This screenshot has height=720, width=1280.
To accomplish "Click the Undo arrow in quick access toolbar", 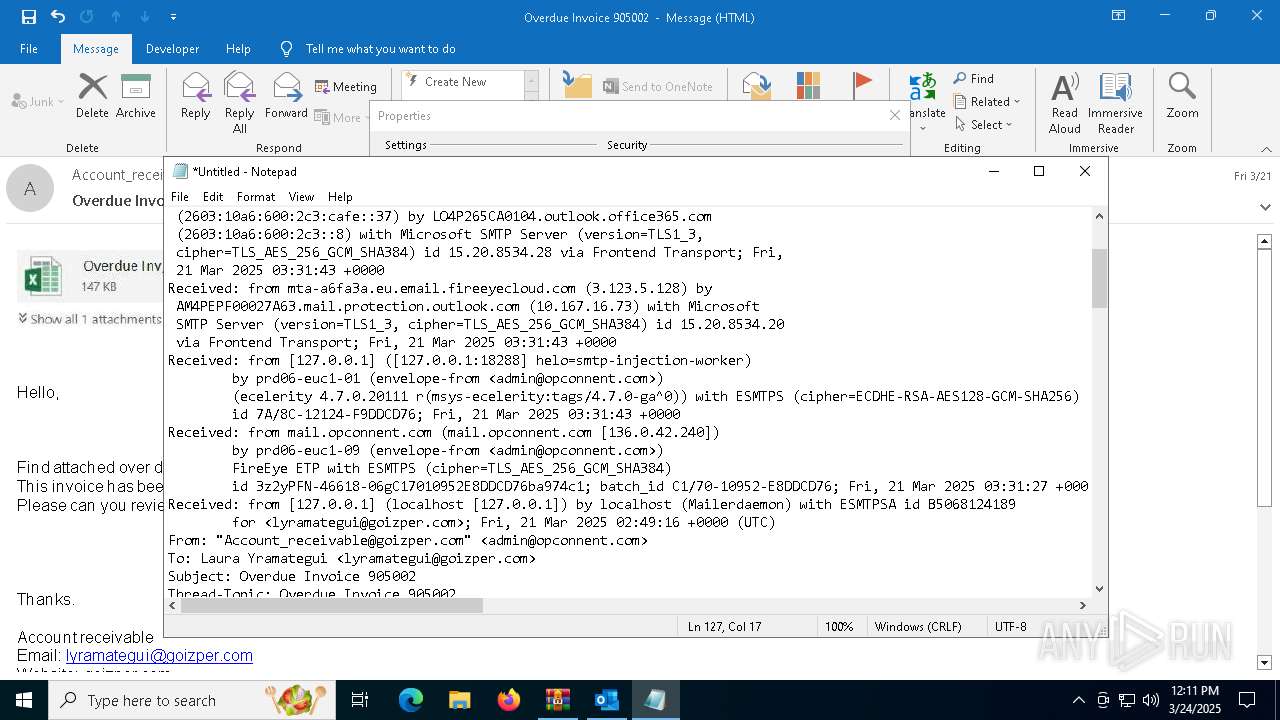I will point(58,17).
